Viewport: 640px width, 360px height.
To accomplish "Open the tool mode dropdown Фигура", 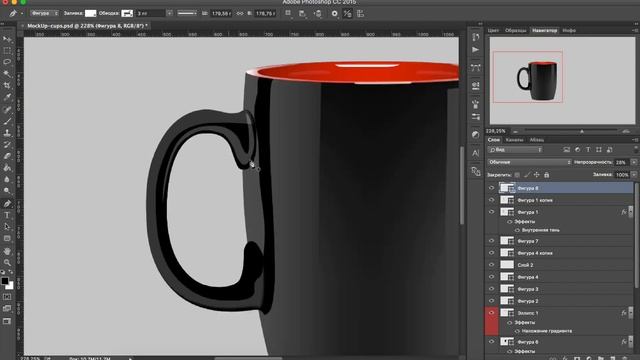I will (44, 13).
